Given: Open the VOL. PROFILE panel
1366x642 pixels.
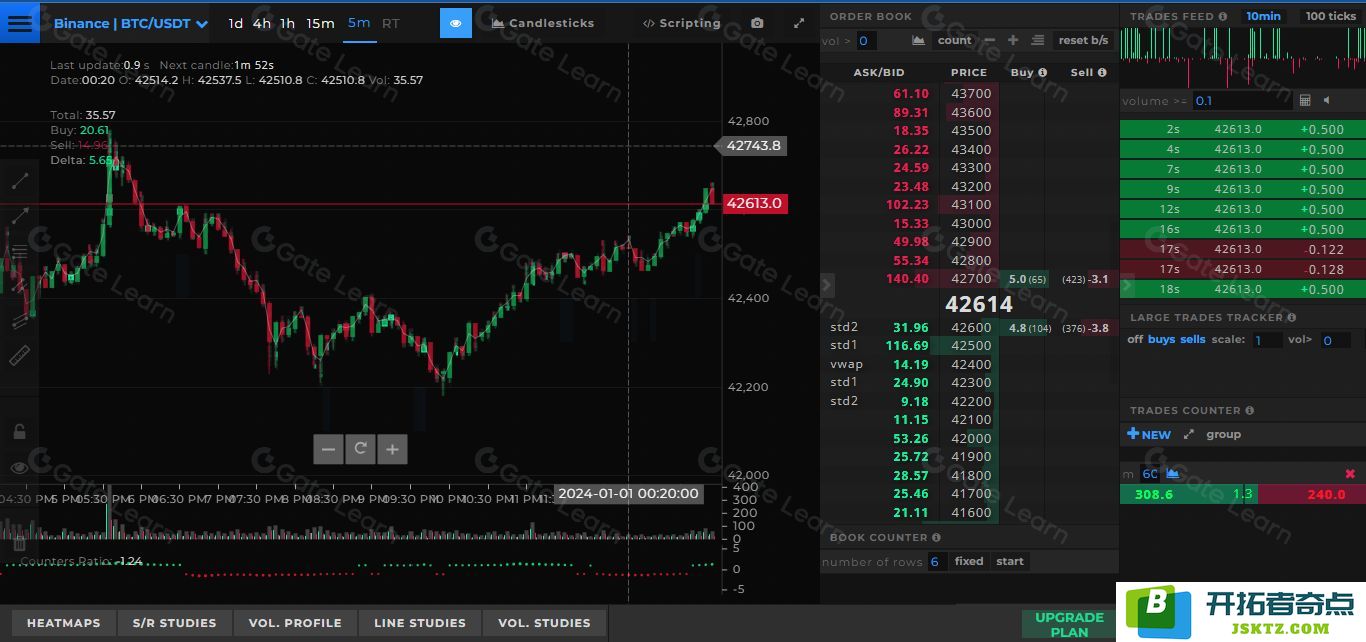Looking at the screenshot, I should click(x=295, y=623).
